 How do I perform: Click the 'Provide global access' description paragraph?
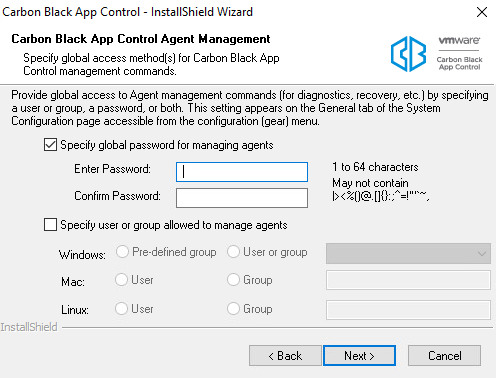tap(250, 108)
